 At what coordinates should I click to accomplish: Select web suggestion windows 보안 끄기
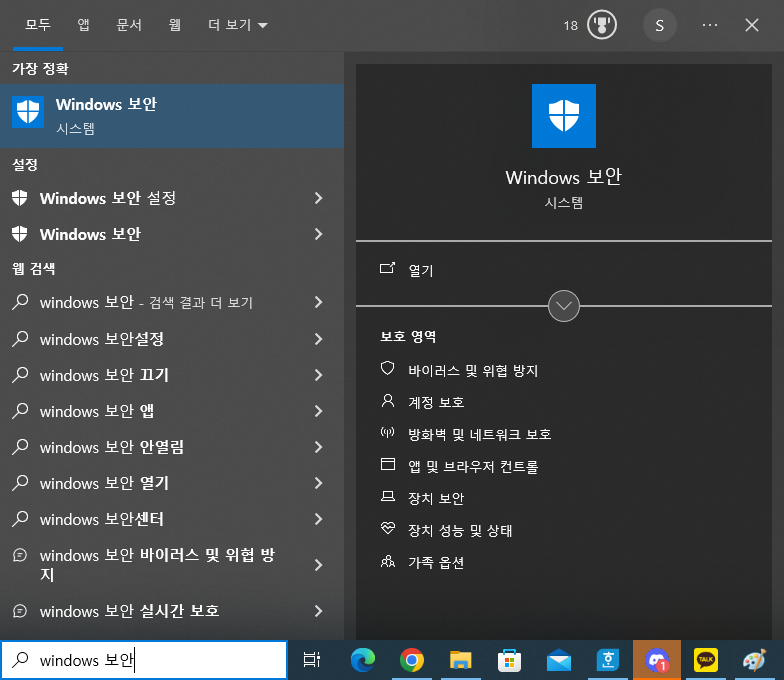coord(172,376)
